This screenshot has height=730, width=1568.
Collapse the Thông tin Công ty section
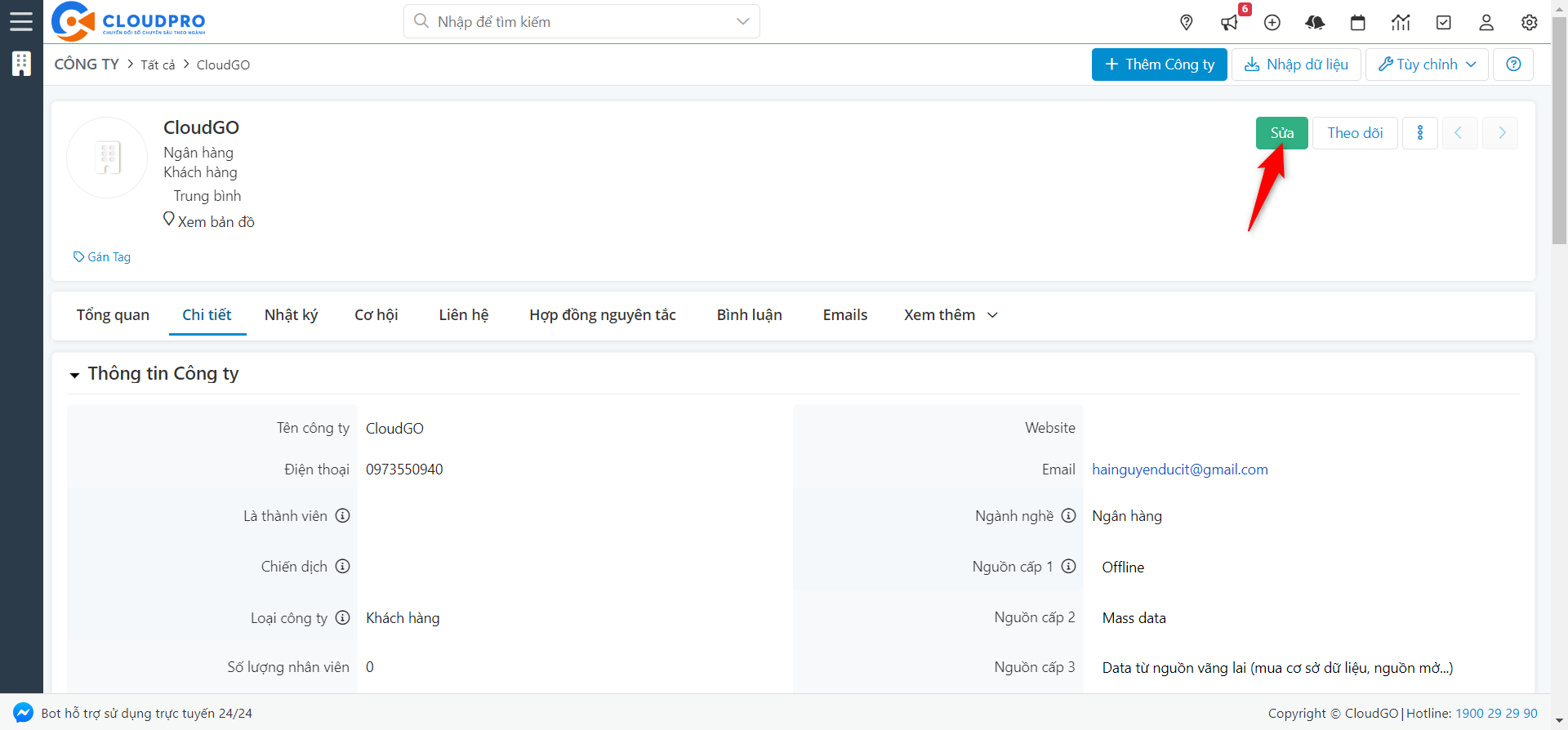pyautogui.click(x=74, y=375)
